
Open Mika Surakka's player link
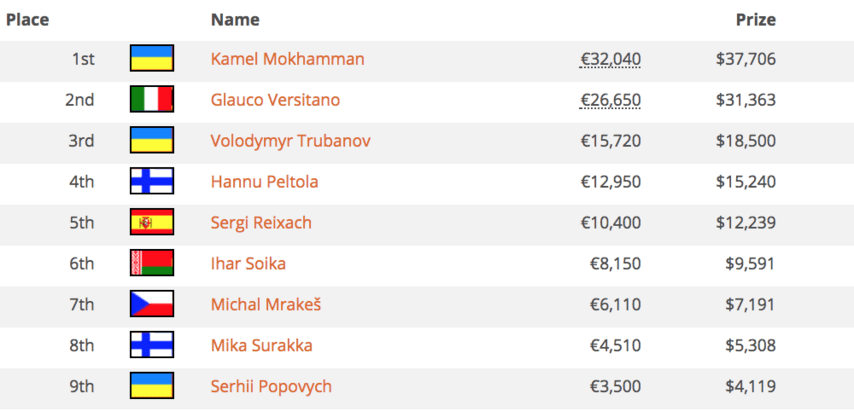tap(261, 346)
